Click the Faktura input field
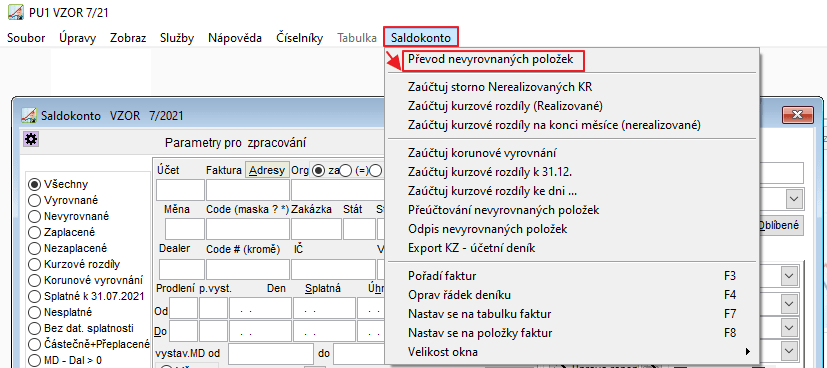Image resolution: width=827 pixels, height=368 pixels. pos(248,190)
